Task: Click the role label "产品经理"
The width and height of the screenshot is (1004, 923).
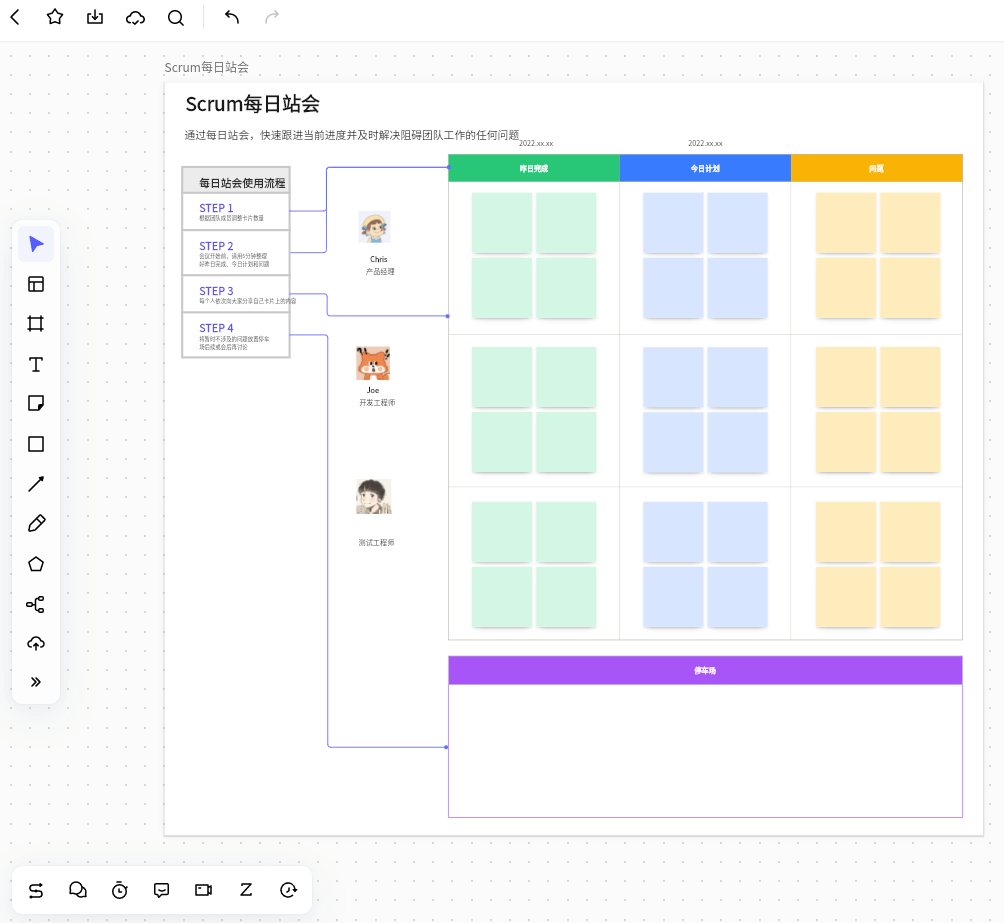Action: click(380, 272)
